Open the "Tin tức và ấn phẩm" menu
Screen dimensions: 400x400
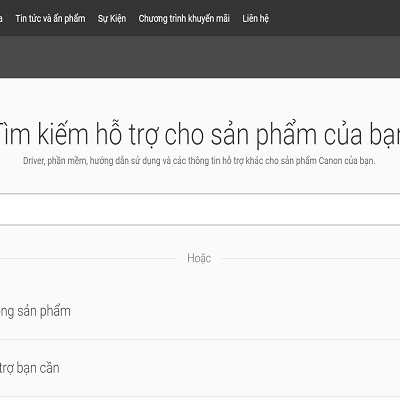click(50, 18)
